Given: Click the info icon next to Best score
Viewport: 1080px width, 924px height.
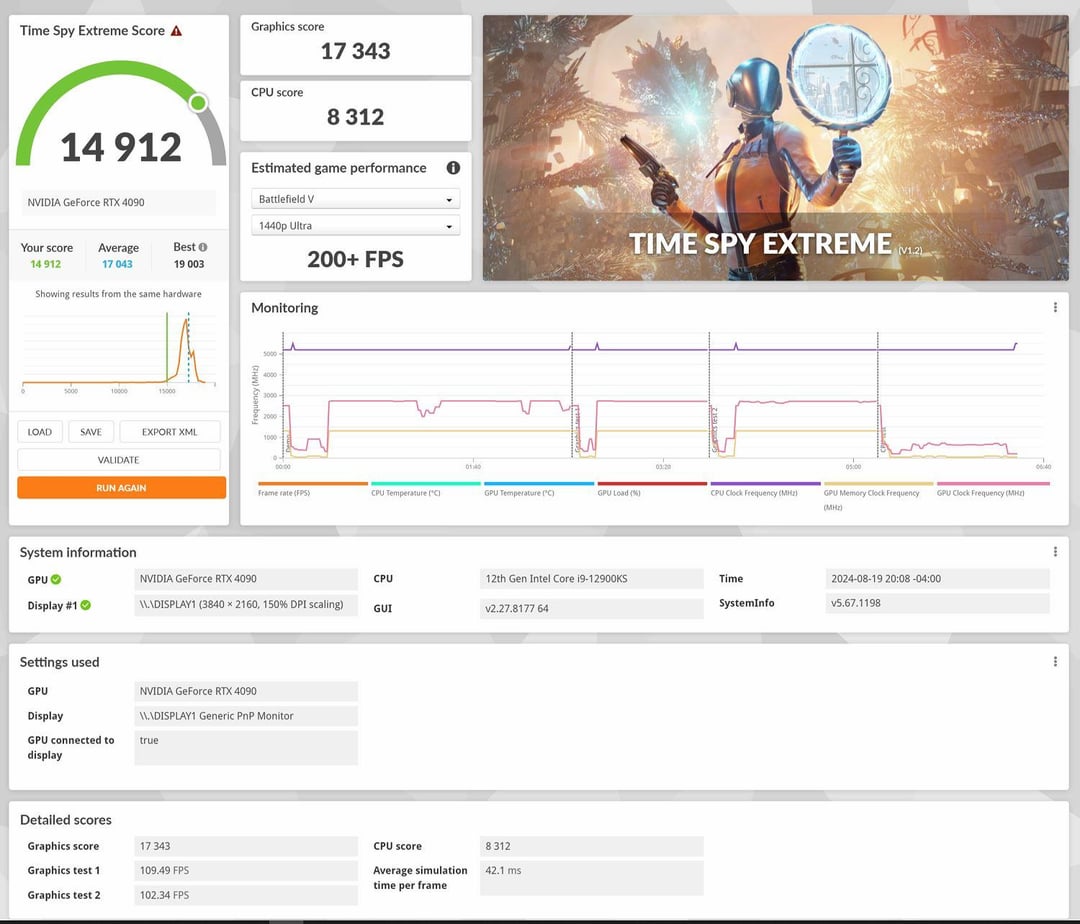Looking at the screenshot, I should pos(202,246).
